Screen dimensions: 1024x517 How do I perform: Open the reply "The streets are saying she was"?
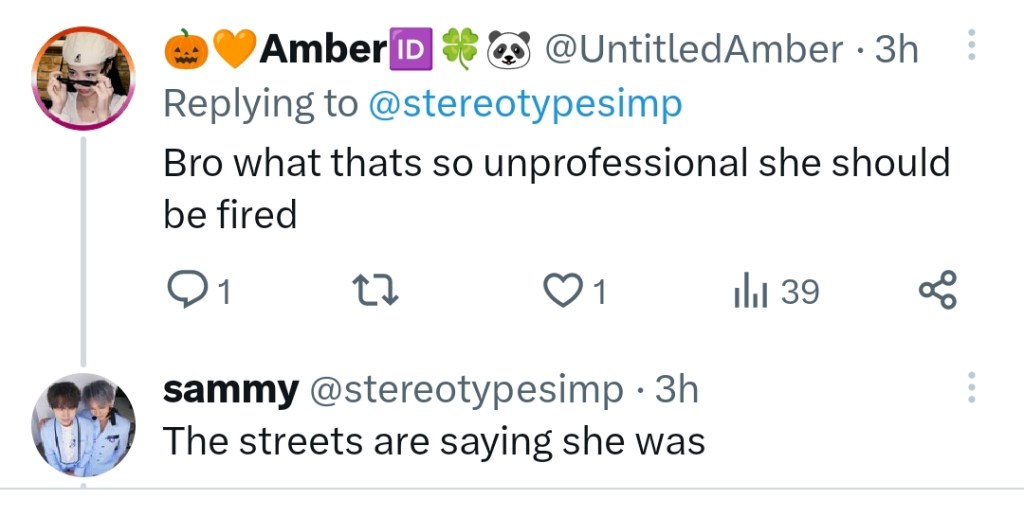coord(434,440)
